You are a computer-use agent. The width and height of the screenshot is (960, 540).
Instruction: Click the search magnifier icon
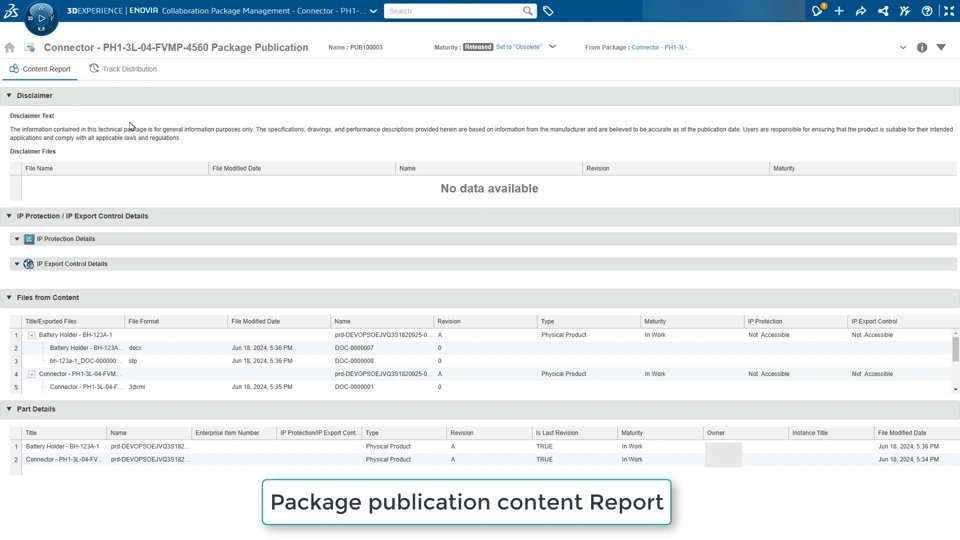527,11
